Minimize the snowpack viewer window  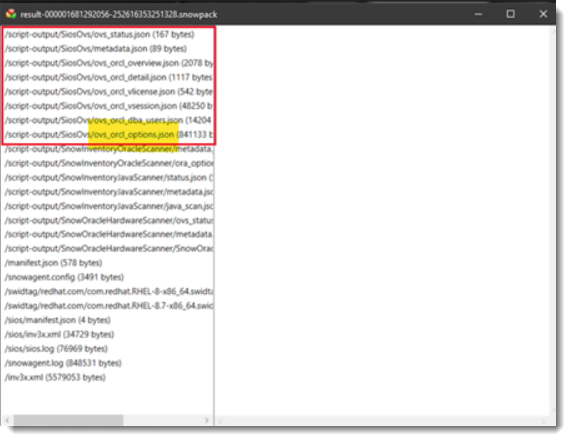[479, 14]
